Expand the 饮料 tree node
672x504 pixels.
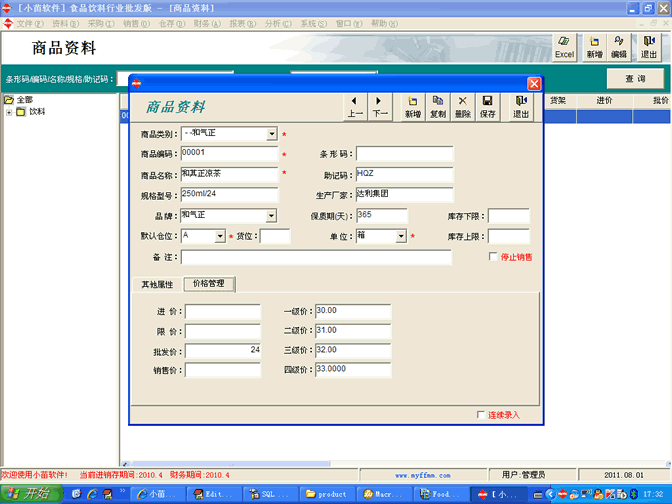click(x=9, y=112)
